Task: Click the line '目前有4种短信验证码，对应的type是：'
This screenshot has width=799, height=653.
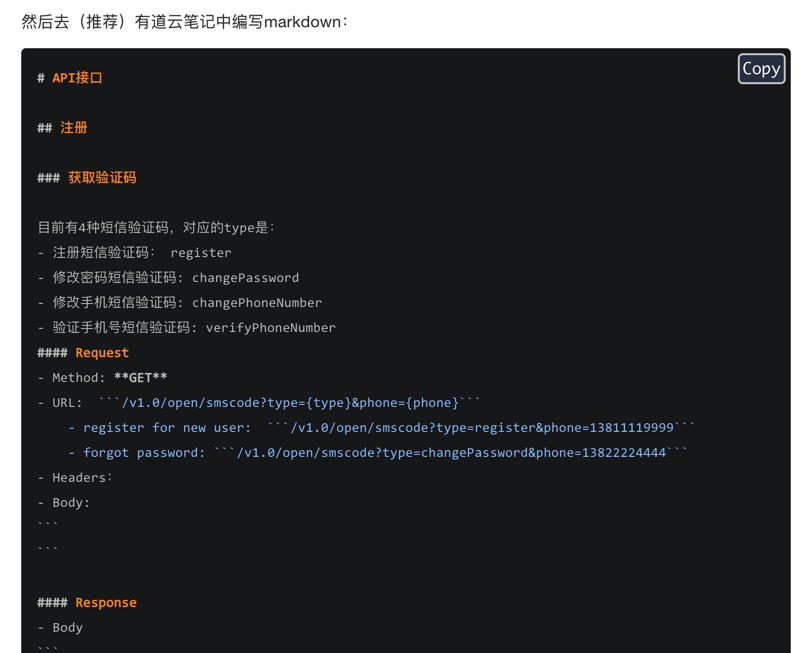Action: pyautogui.click(x=156, y=227)
